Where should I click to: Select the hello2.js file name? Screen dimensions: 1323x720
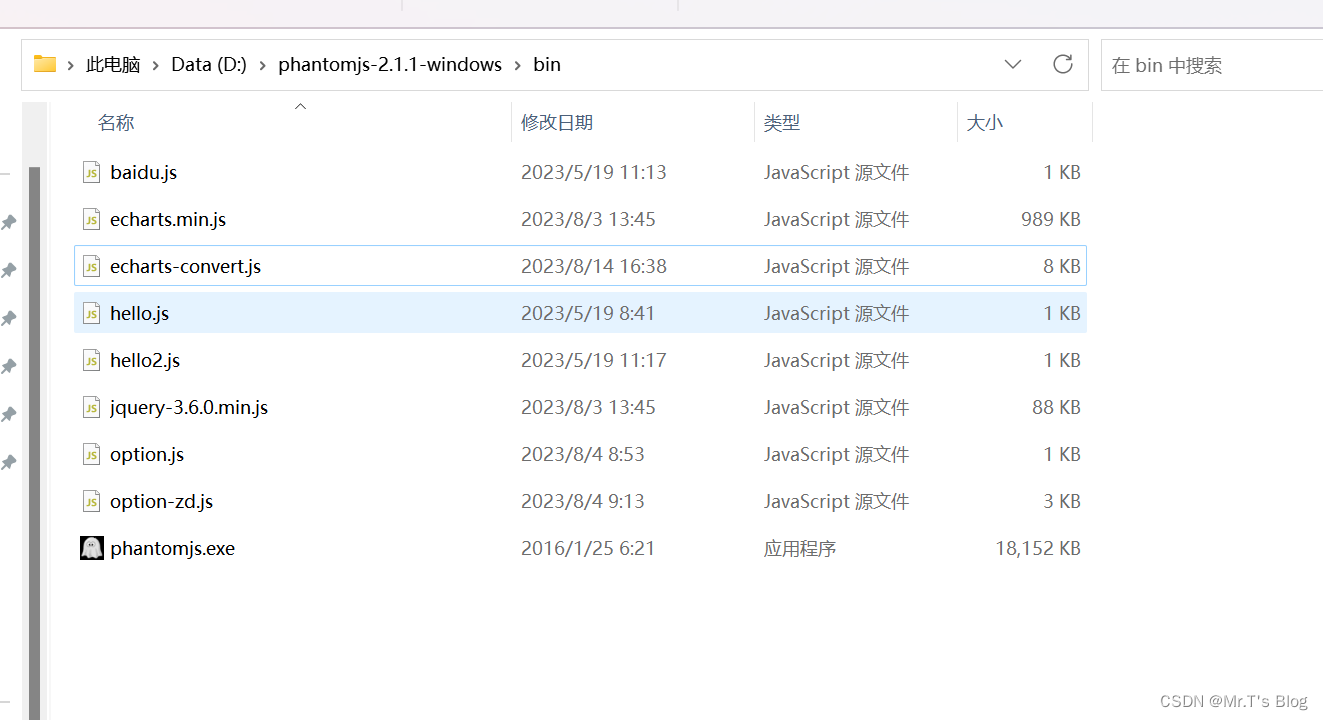[x=145, y=360]
